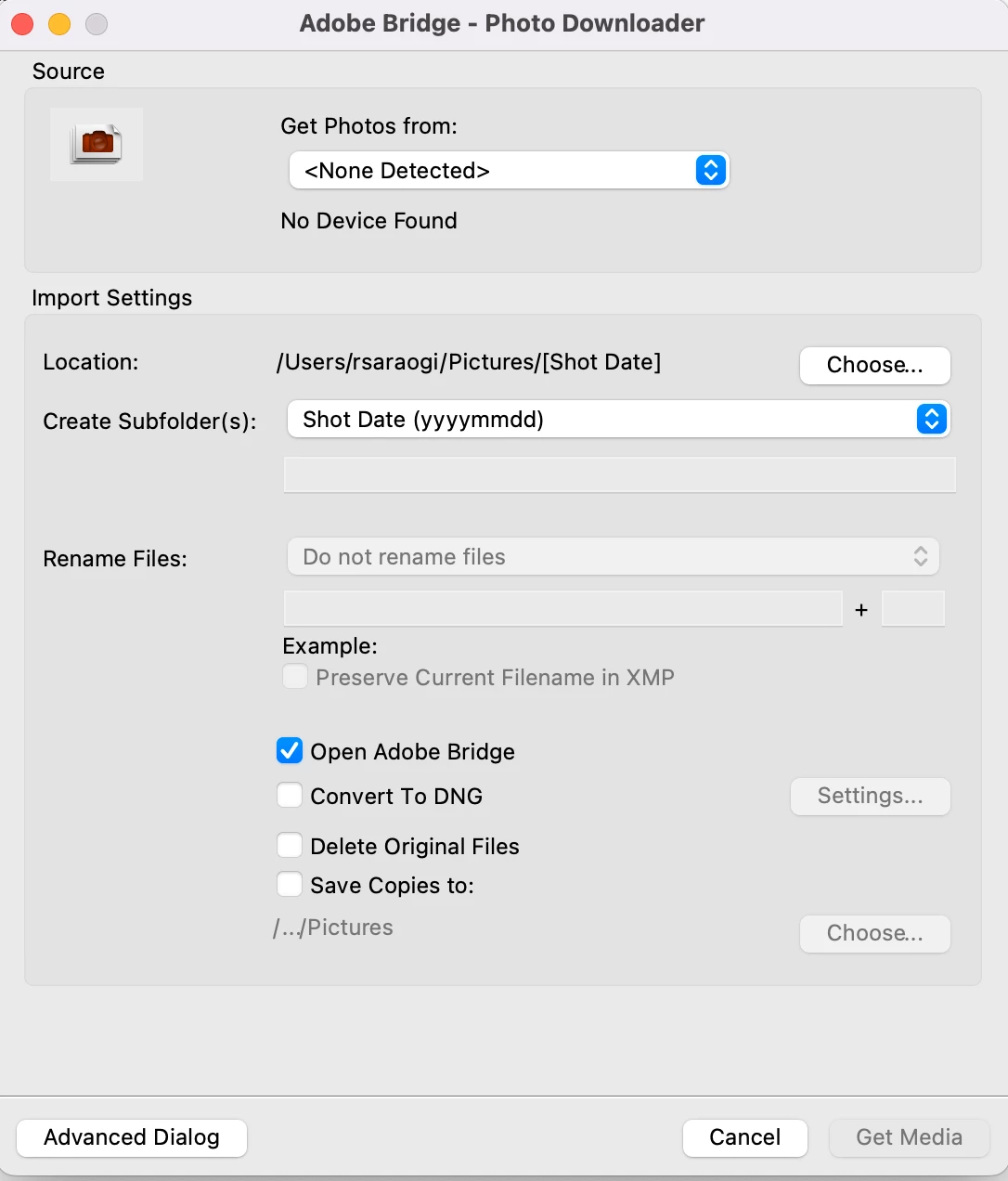Screen dimensions: 1008x1181
Task: Enable Save Copies to option
Action: 290,884
